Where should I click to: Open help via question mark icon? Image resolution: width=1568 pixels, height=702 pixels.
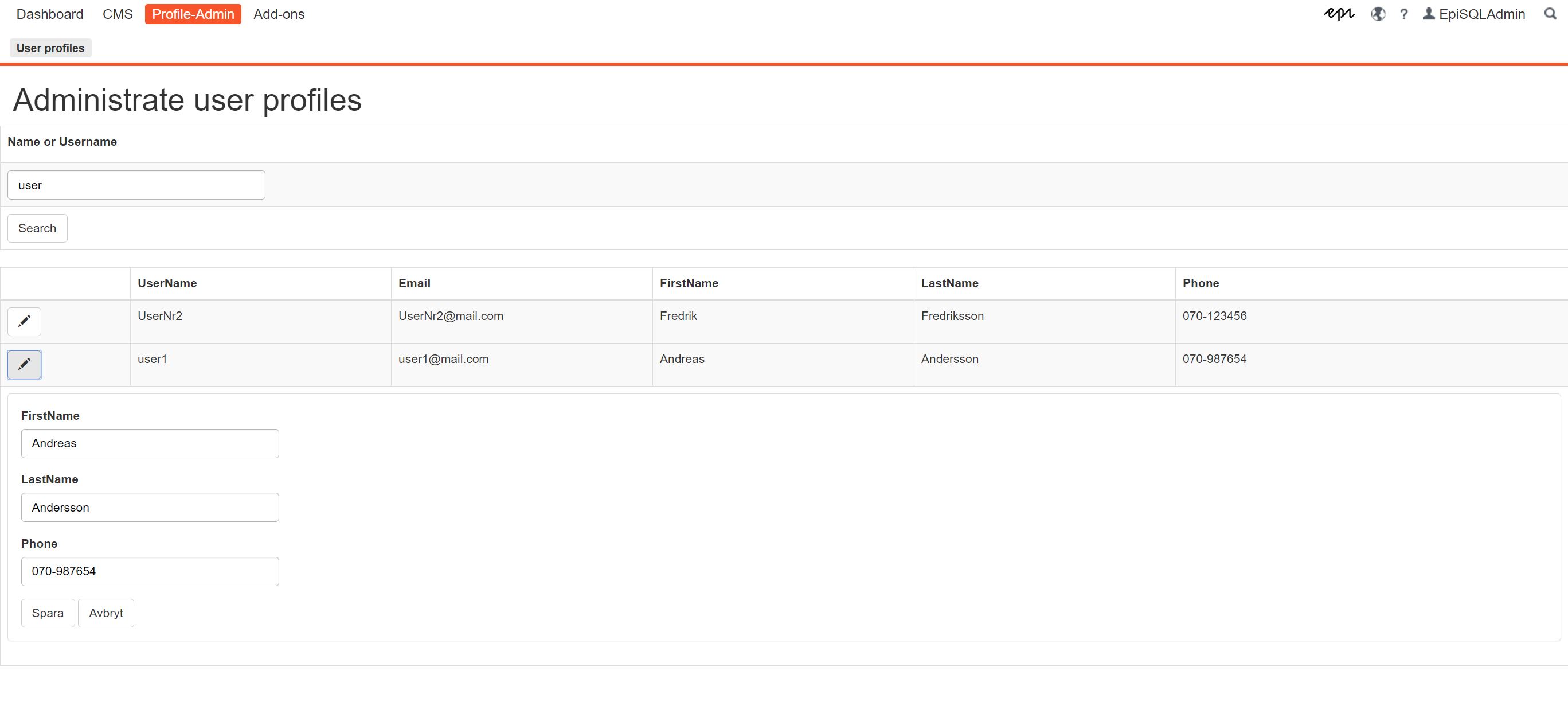click(1403, 14)
